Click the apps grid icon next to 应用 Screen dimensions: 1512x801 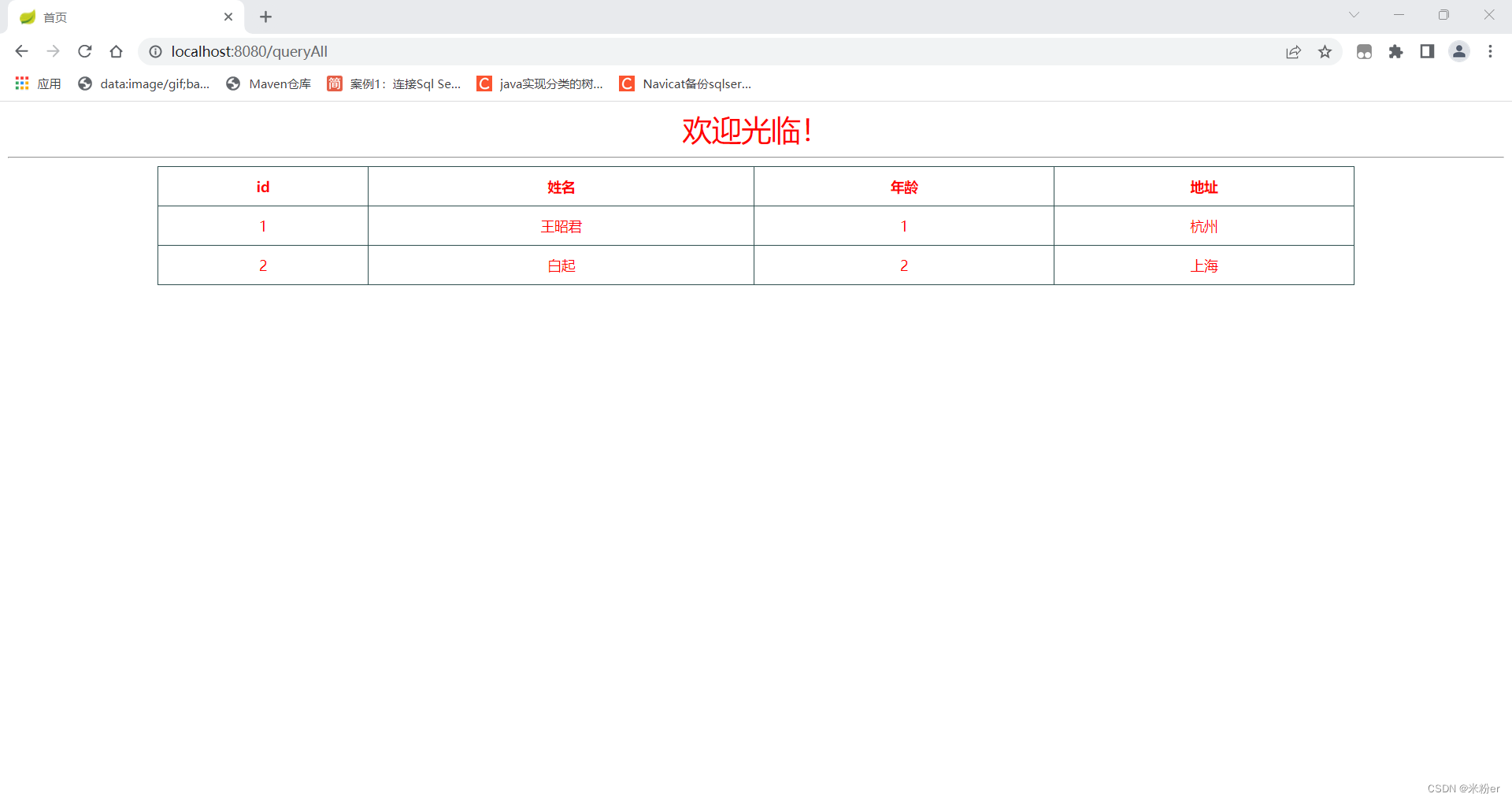click(x=21, y=83)
